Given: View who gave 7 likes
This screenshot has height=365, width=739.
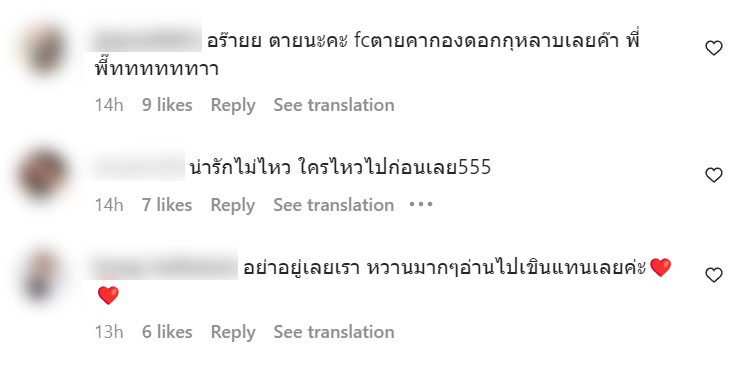Looking at the screenshot, I should (167, 205).
